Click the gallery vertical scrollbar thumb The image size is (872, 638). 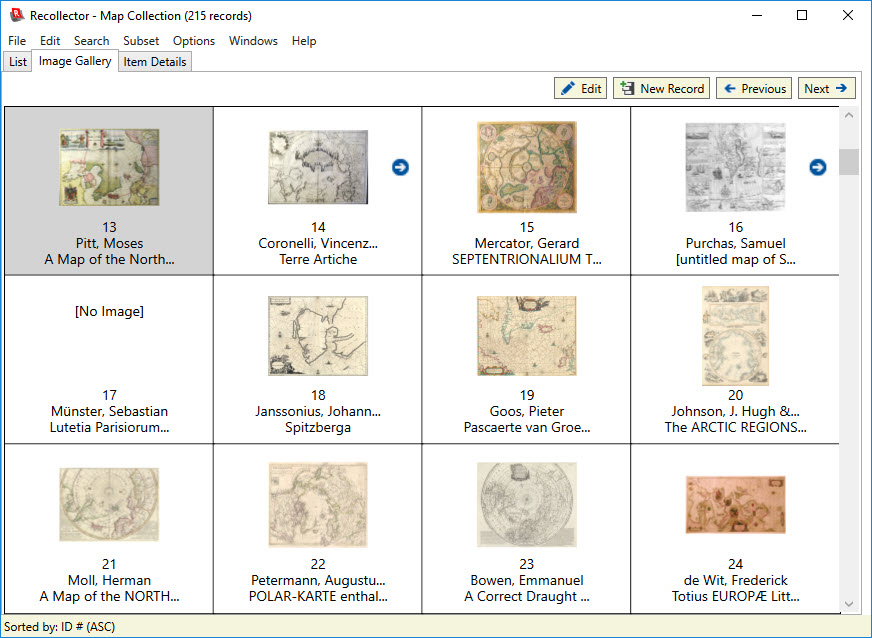tap(849, 162)
